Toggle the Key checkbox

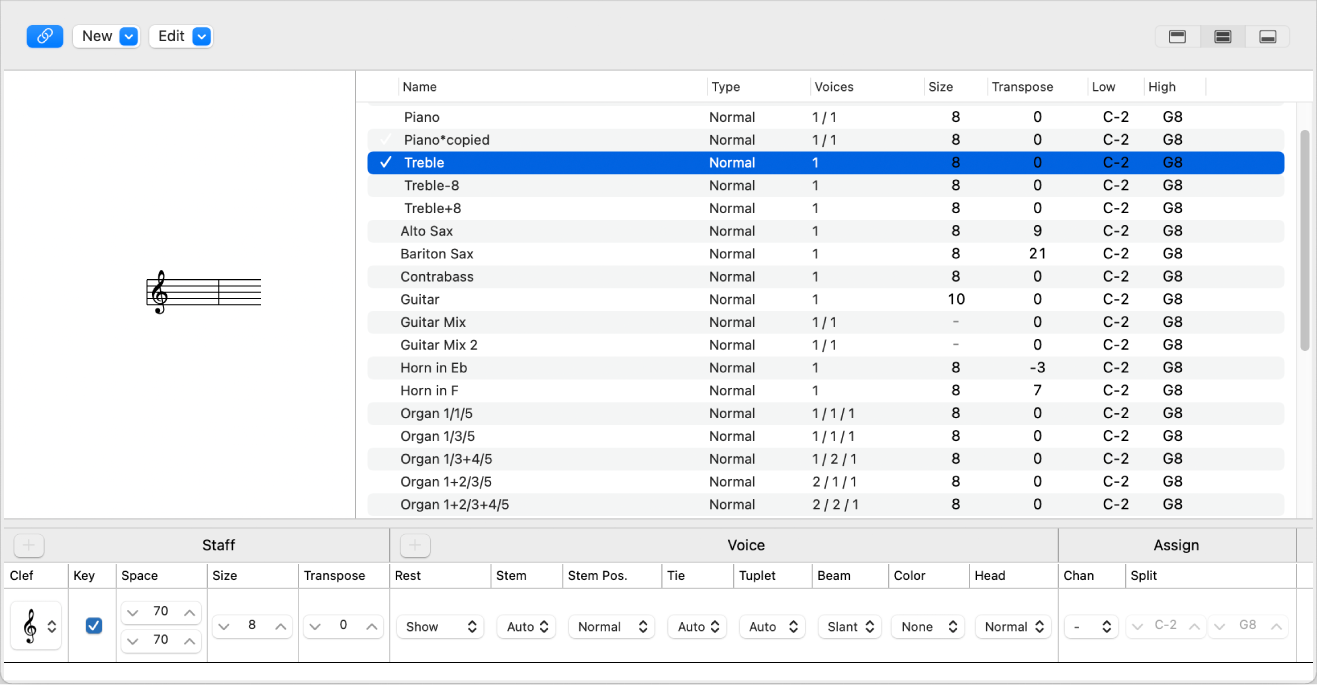point(94,626)
